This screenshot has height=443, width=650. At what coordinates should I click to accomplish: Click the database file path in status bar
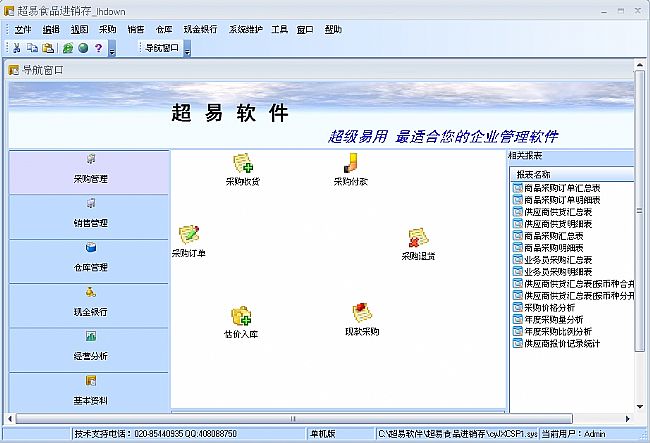click(458, 434)
